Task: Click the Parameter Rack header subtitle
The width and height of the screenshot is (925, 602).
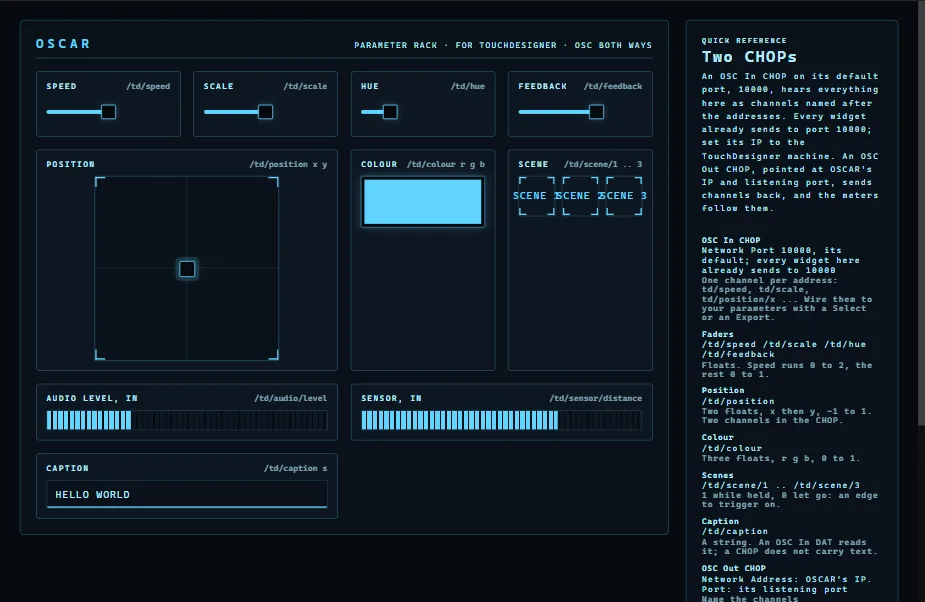Action: click(x=503, y=45)
